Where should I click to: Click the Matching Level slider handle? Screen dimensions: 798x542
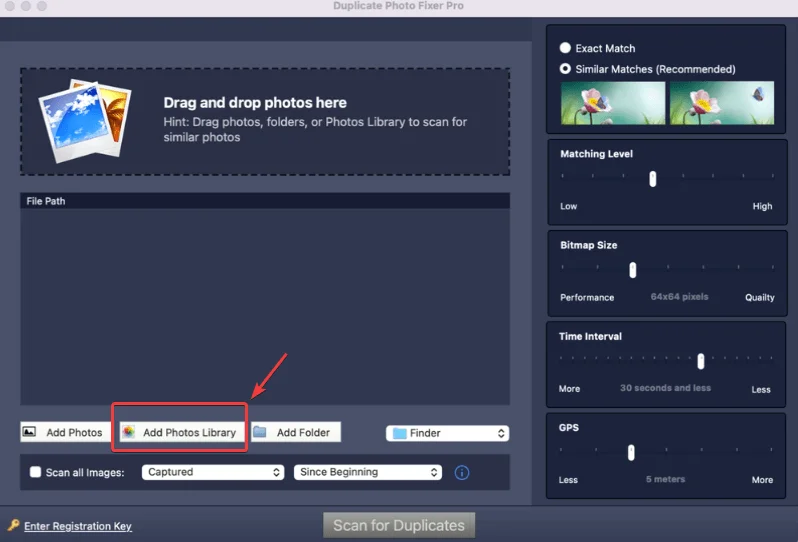[652, 179]
